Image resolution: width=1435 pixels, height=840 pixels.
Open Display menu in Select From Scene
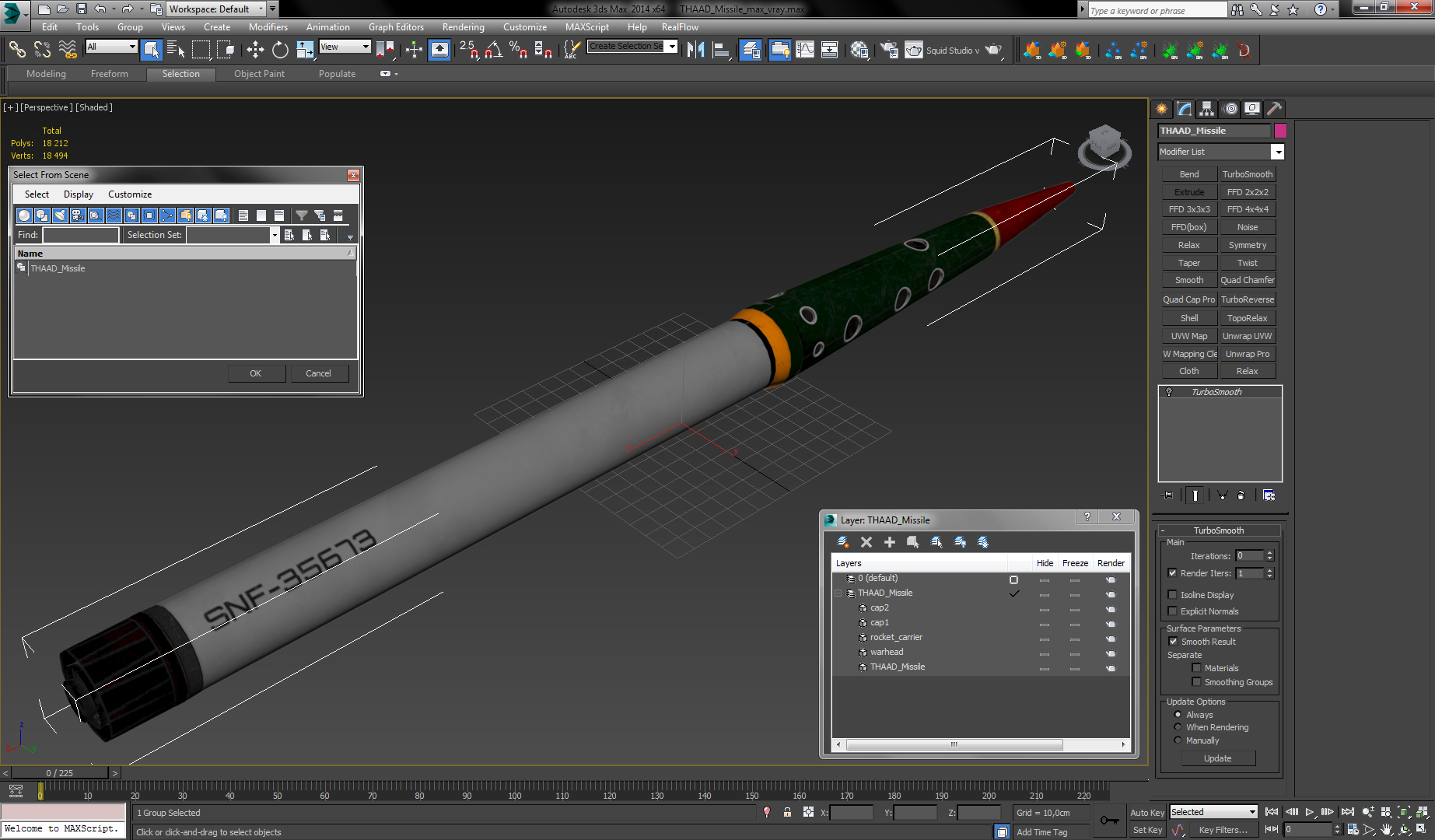79,194
